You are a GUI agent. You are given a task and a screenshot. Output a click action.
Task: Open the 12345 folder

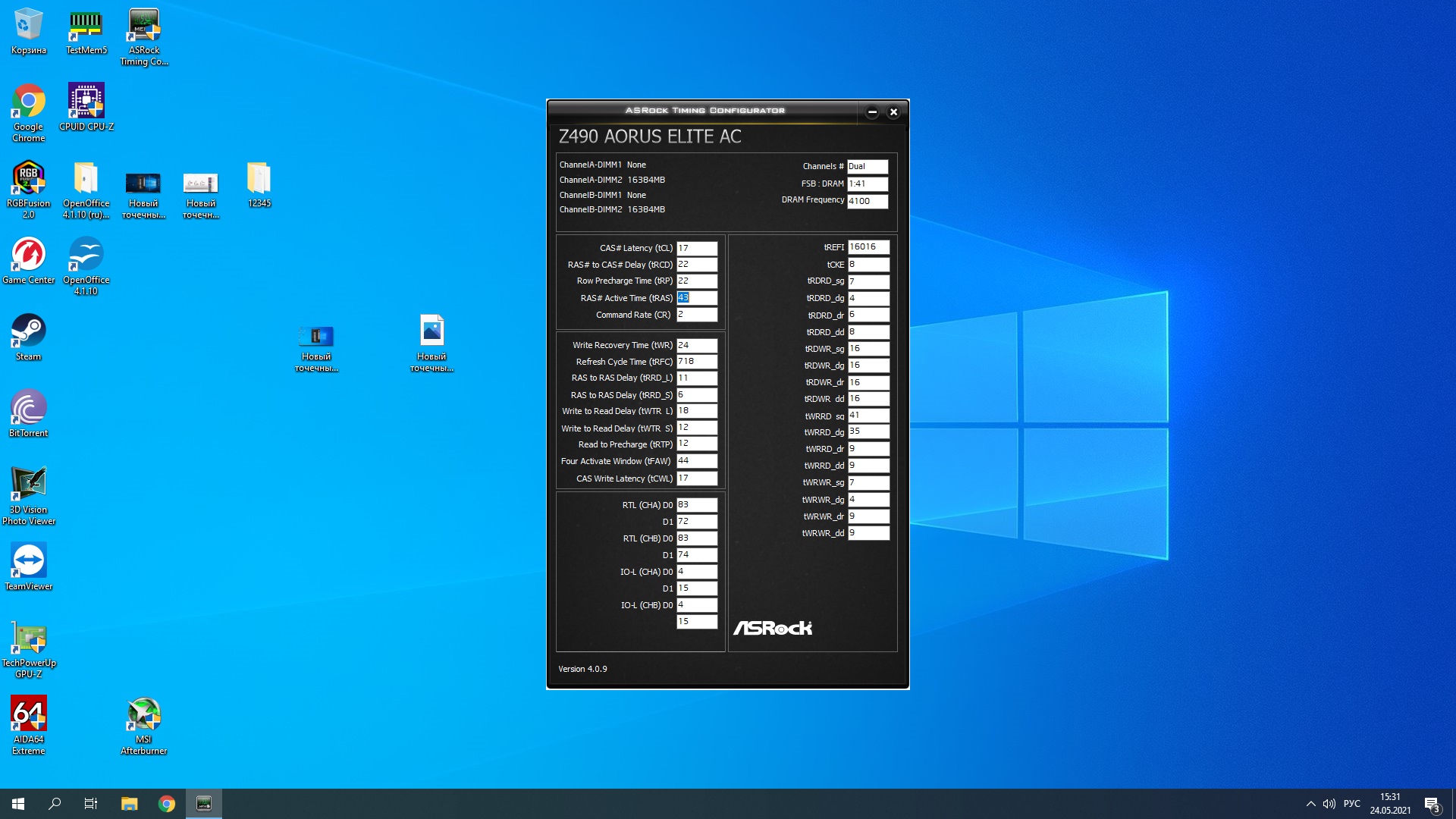pos(259,184)
